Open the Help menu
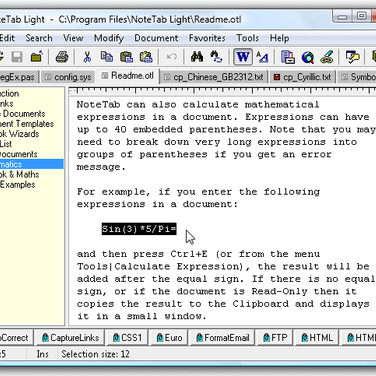 (x=279, y=38)
